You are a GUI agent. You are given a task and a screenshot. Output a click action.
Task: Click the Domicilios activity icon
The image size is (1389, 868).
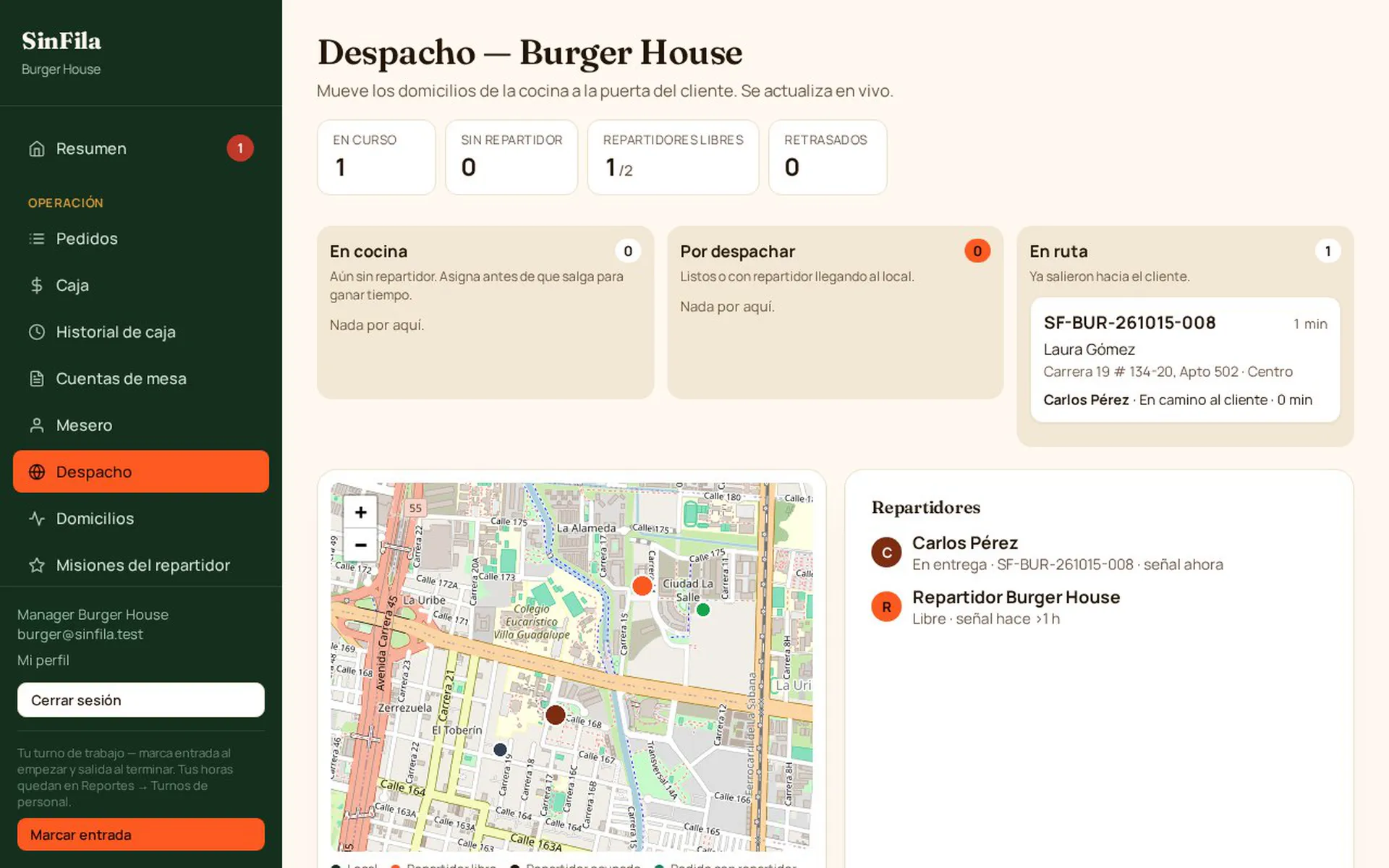37,519
